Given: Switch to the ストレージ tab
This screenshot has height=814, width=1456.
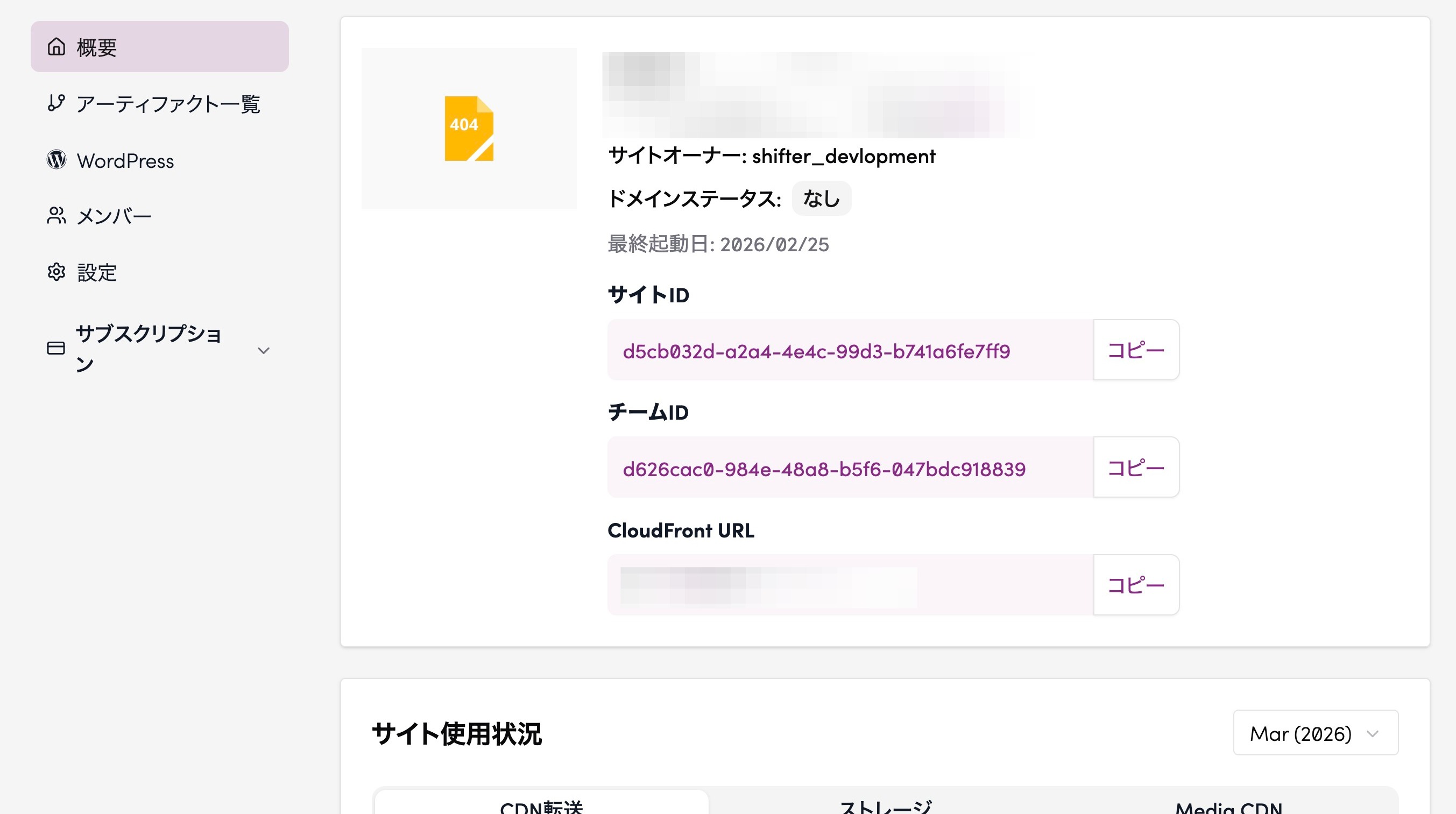Looking at the screenshot, I should (x=885, y=805).
